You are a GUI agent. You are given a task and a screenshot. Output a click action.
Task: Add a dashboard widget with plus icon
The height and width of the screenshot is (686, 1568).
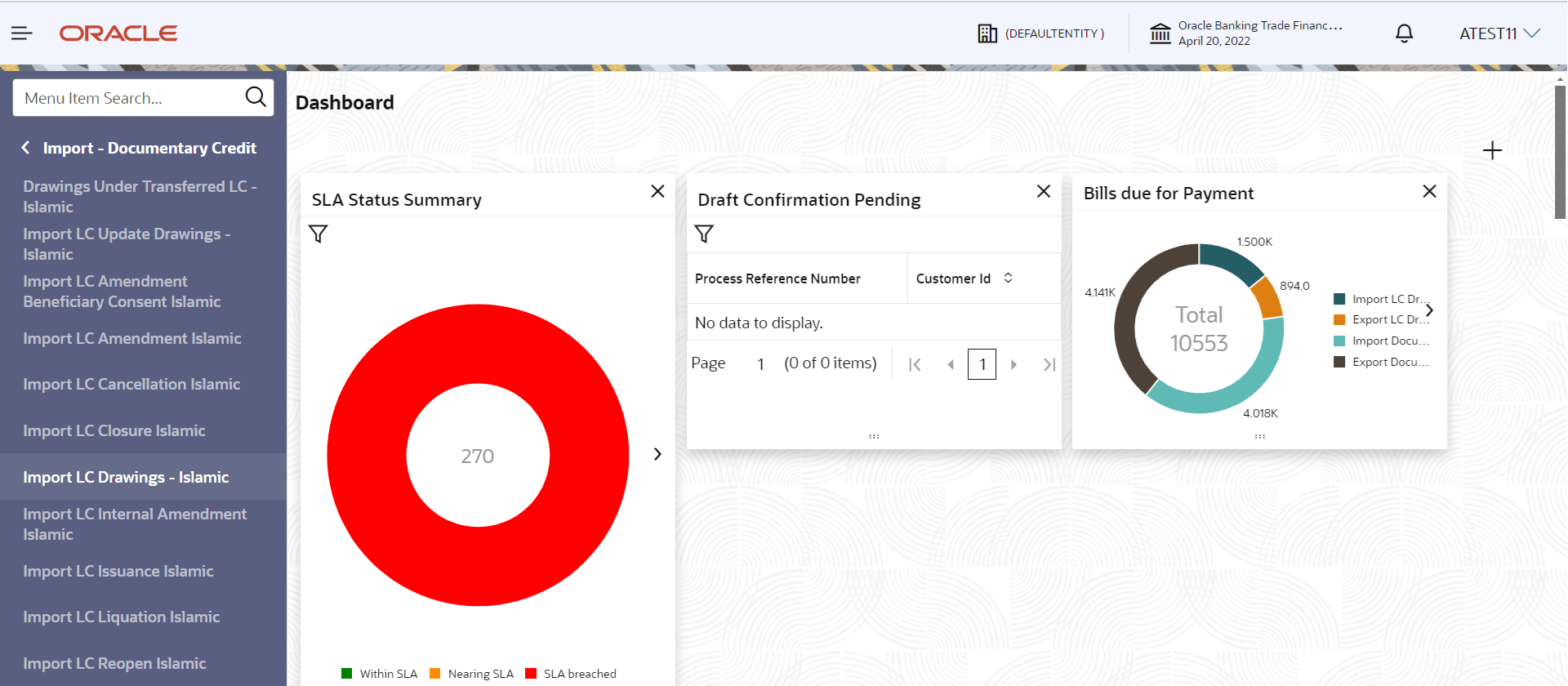point(1492,150)
